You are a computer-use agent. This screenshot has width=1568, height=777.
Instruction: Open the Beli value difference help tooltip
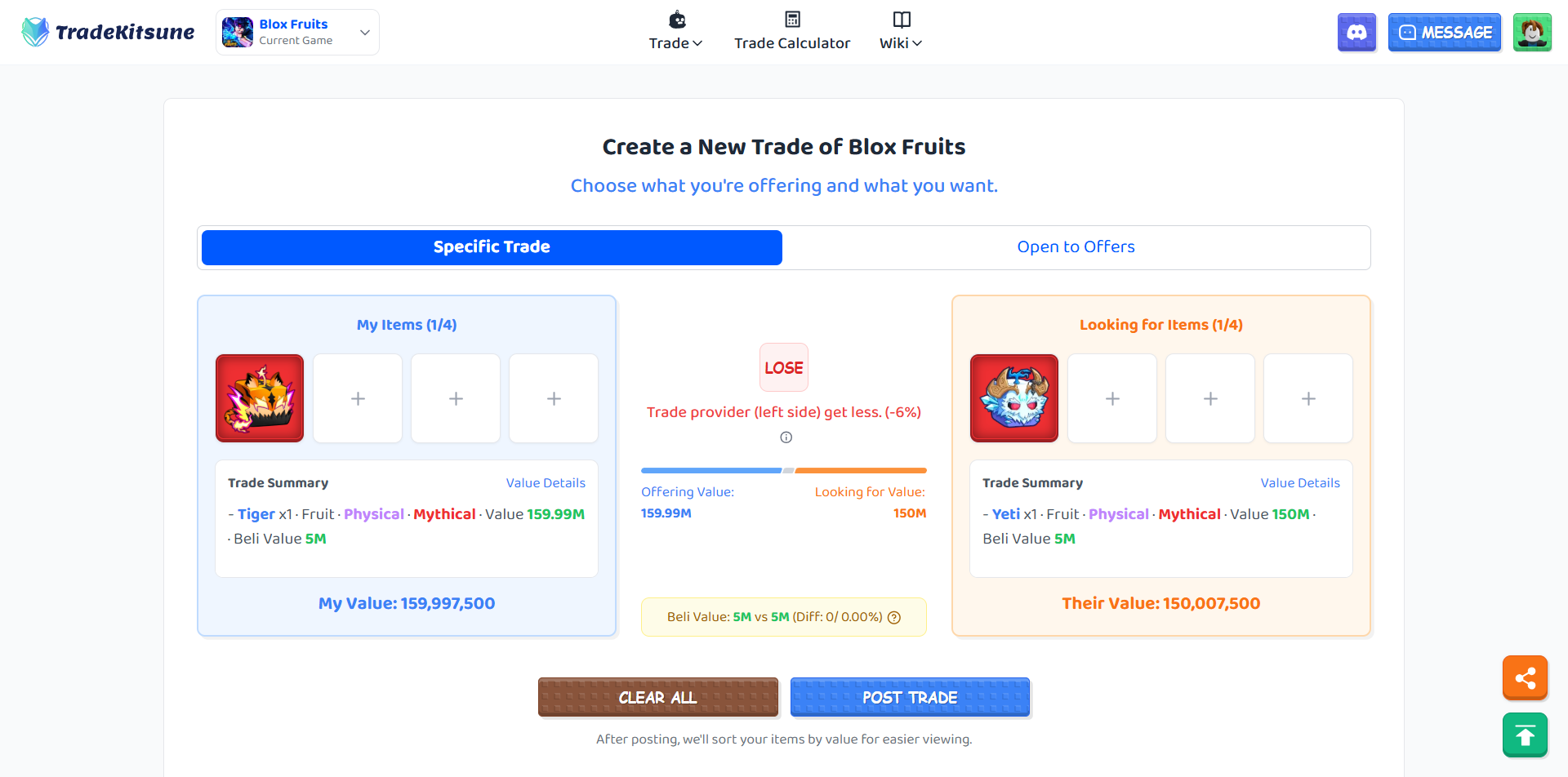[x=894, y=617]
